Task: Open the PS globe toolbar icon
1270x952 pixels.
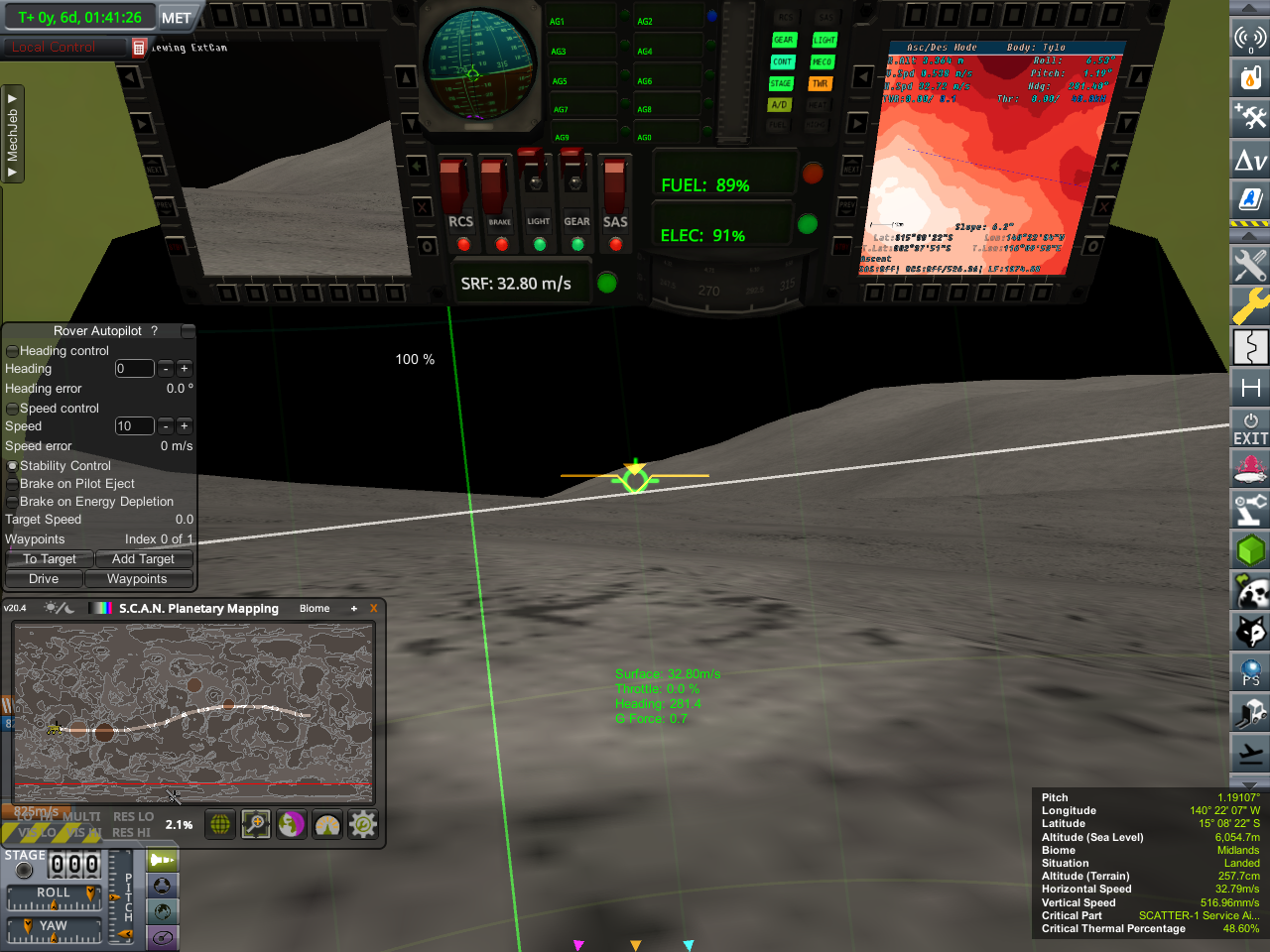Action: coord(1250,672)
